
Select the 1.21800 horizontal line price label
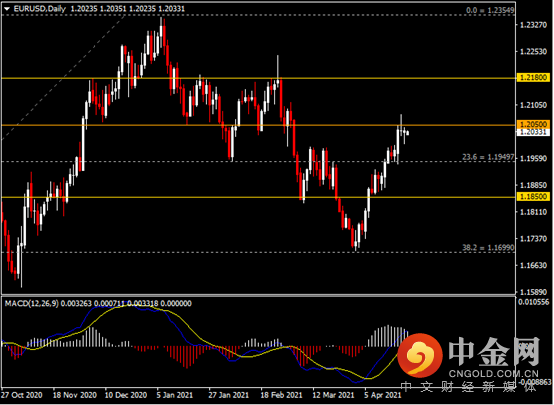533,77
